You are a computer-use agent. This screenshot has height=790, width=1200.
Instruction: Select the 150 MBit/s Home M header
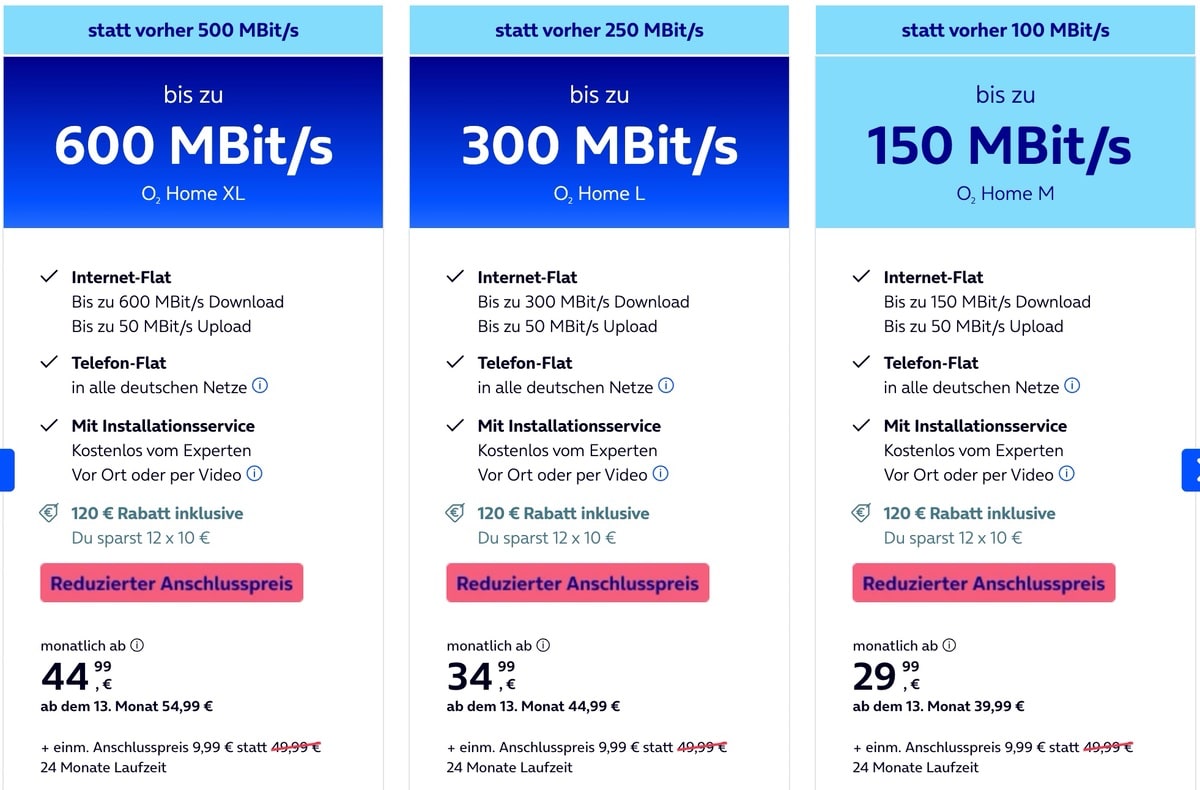1005,142
